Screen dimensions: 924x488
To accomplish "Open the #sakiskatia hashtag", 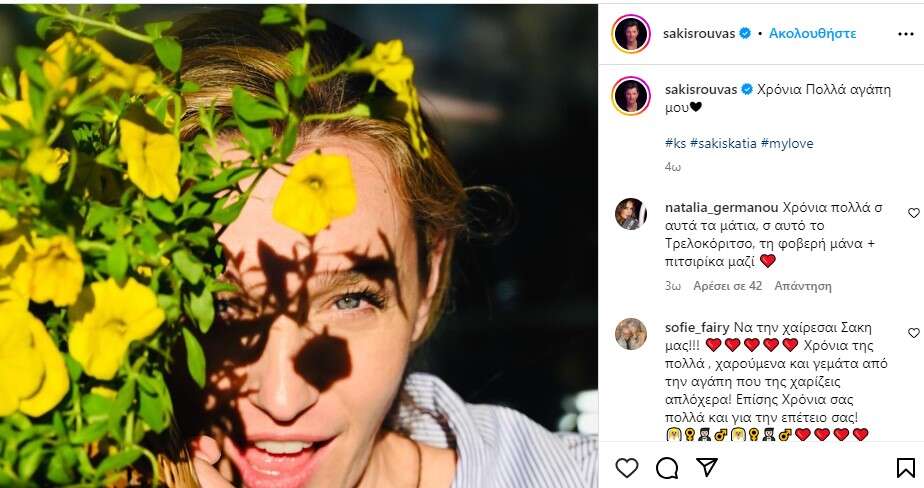I will pyautogui.click(x=722, y=143).
